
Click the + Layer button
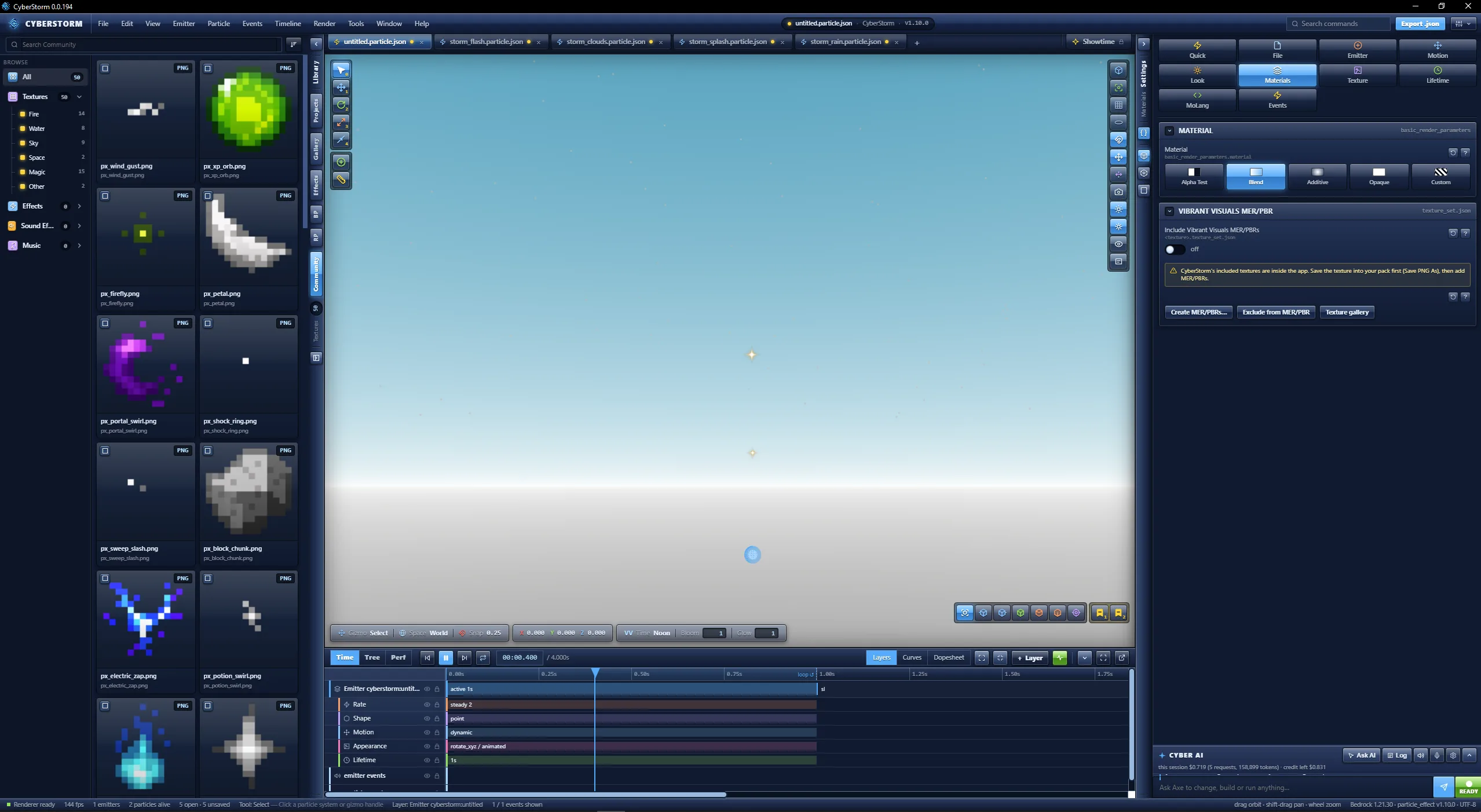(x=1030, y=657)
